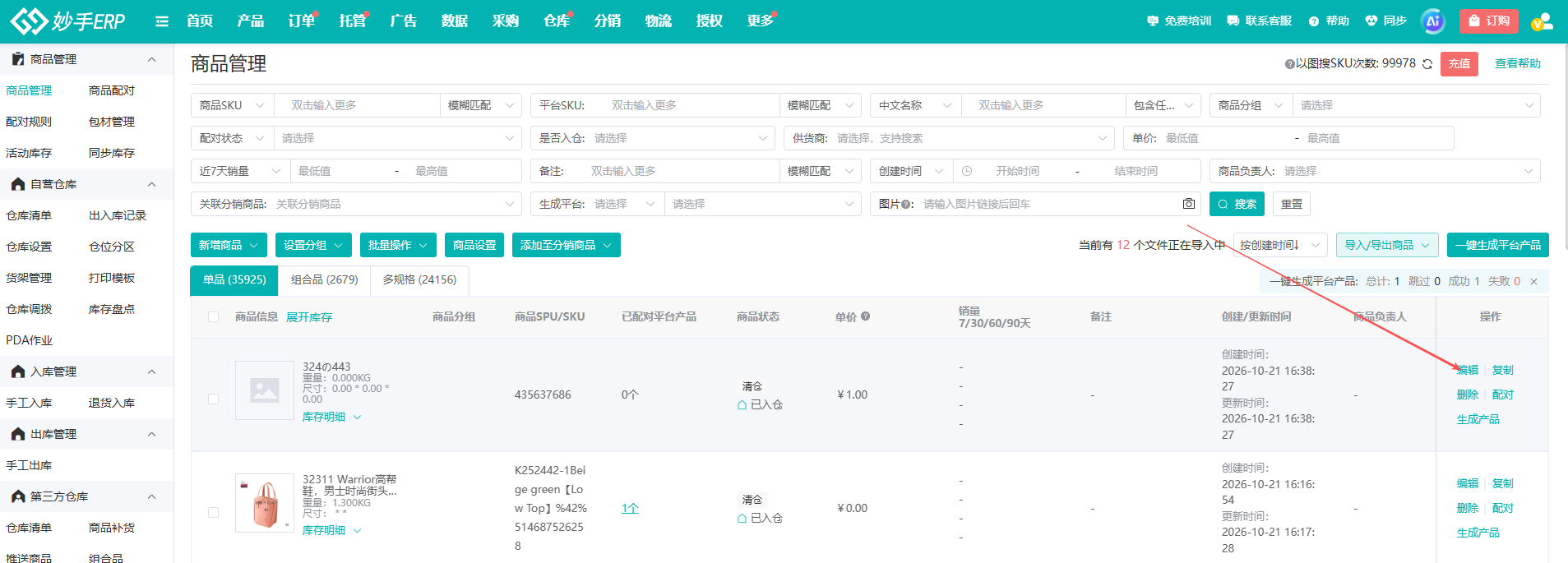Collapse the 商品管理 sidebar group
This screenshot has height=563, width=1568.
[x=151, y=59]
